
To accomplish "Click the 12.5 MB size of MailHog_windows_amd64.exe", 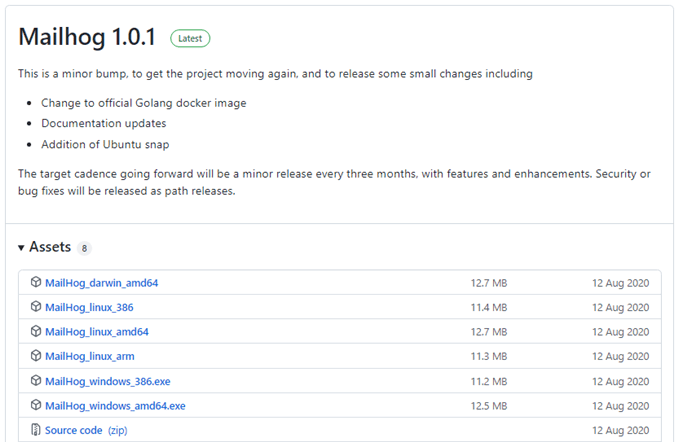I will tap(489, 406).
